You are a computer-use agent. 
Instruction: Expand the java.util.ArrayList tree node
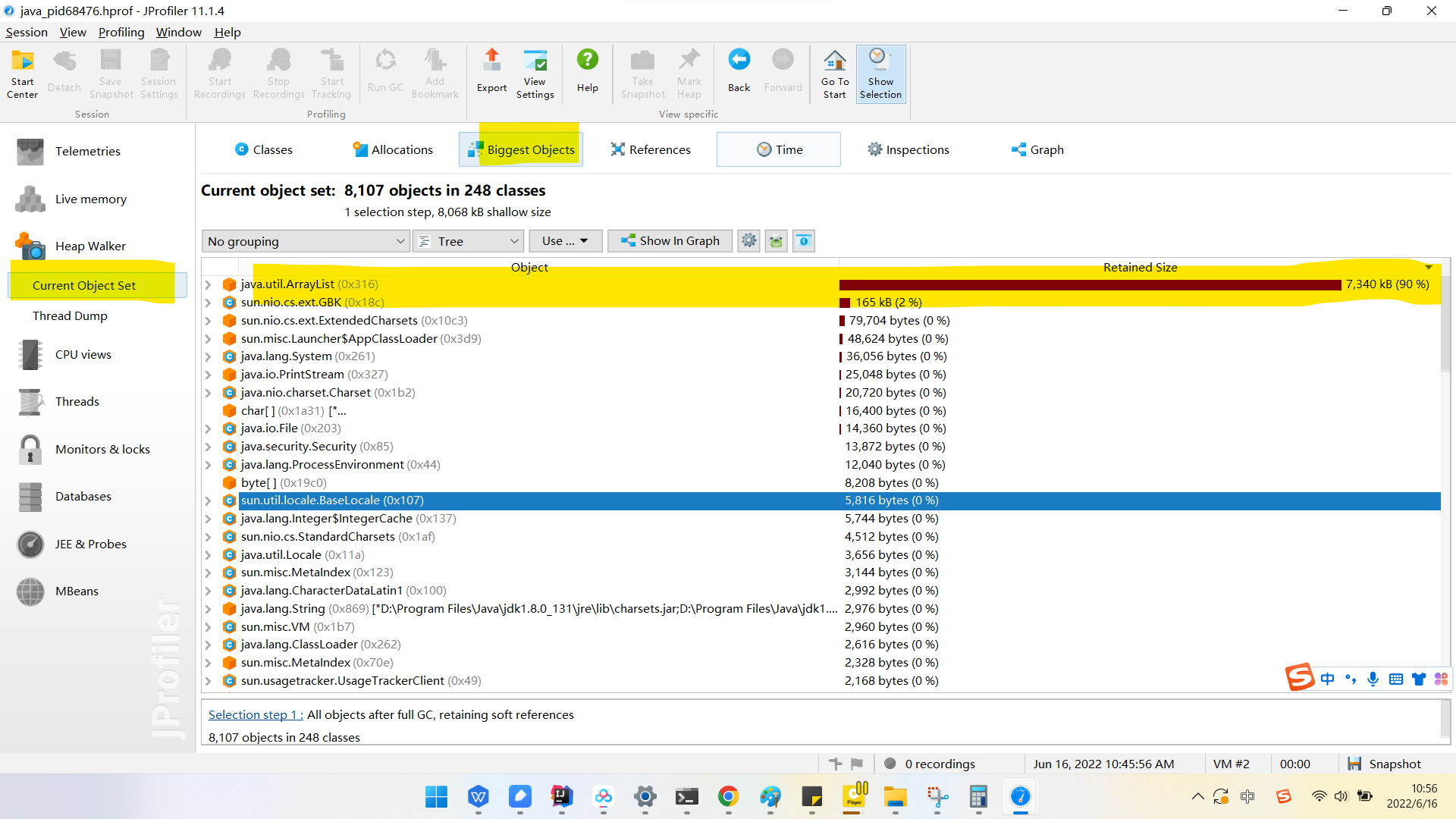click(x=208, y=284)
